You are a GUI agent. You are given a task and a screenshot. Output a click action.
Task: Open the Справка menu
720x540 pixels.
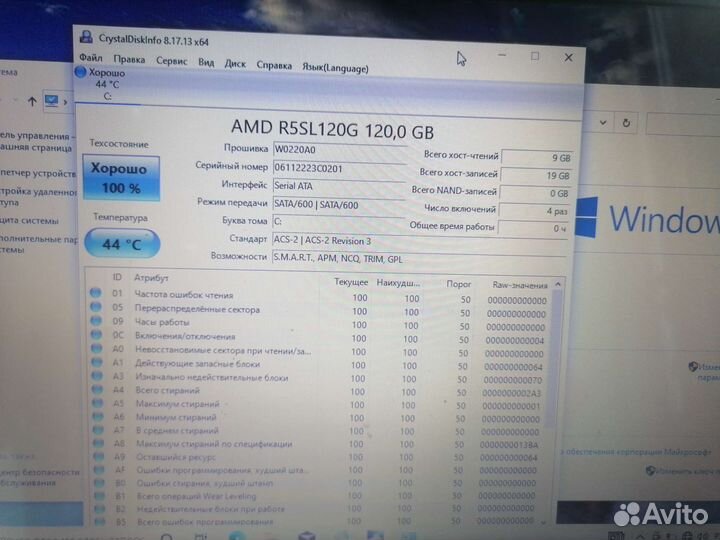click(x=274, y=66)
